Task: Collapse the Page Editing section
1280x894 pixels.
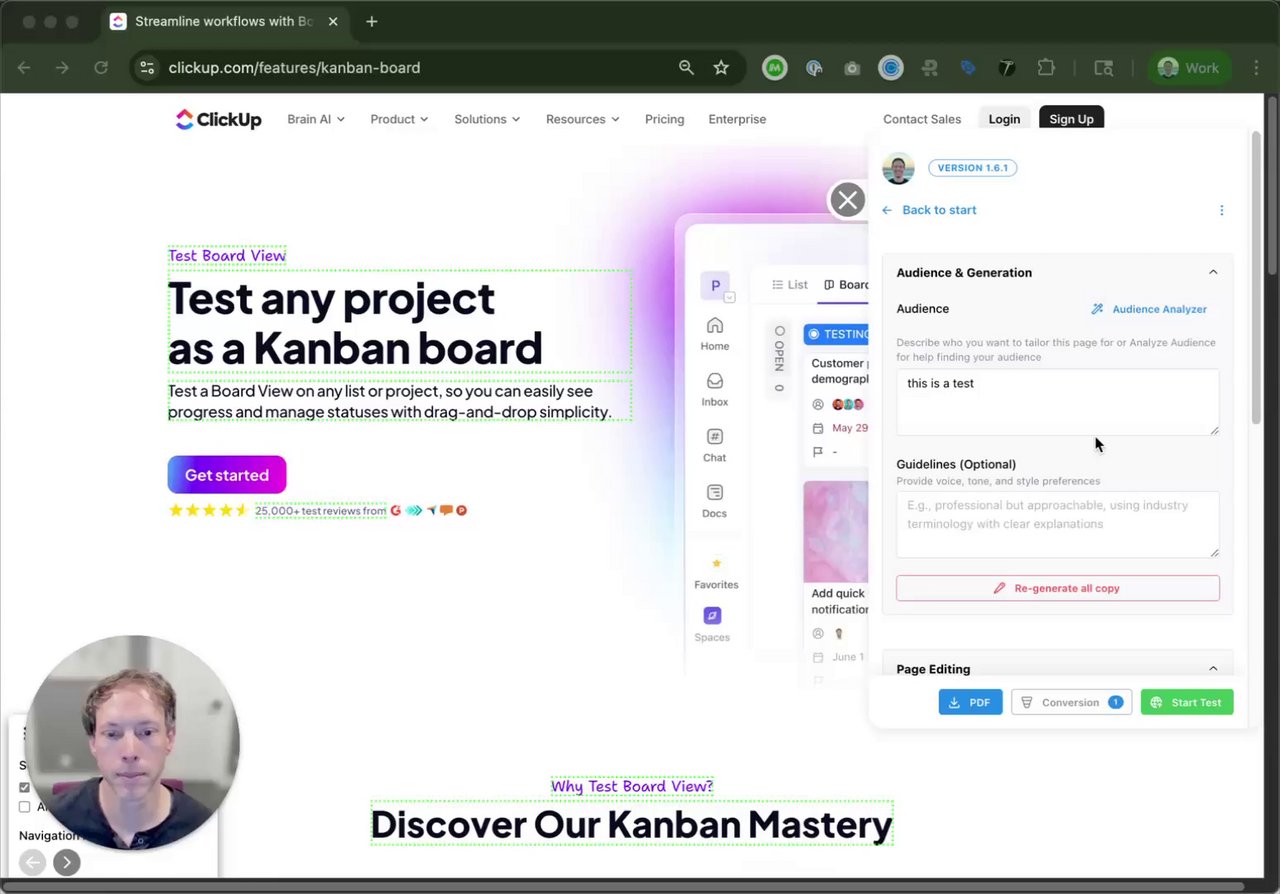Action: (1213, 669)
